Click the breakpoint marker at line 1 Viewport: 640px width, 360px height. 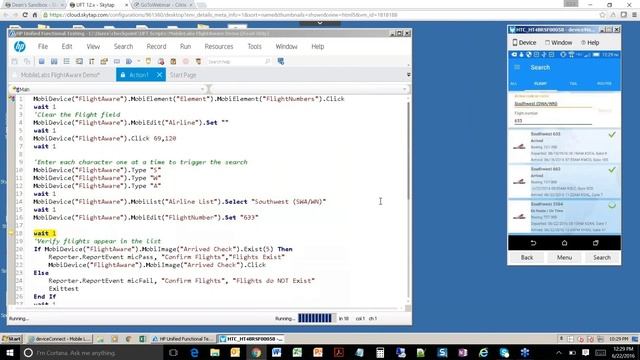pos(12,99)
